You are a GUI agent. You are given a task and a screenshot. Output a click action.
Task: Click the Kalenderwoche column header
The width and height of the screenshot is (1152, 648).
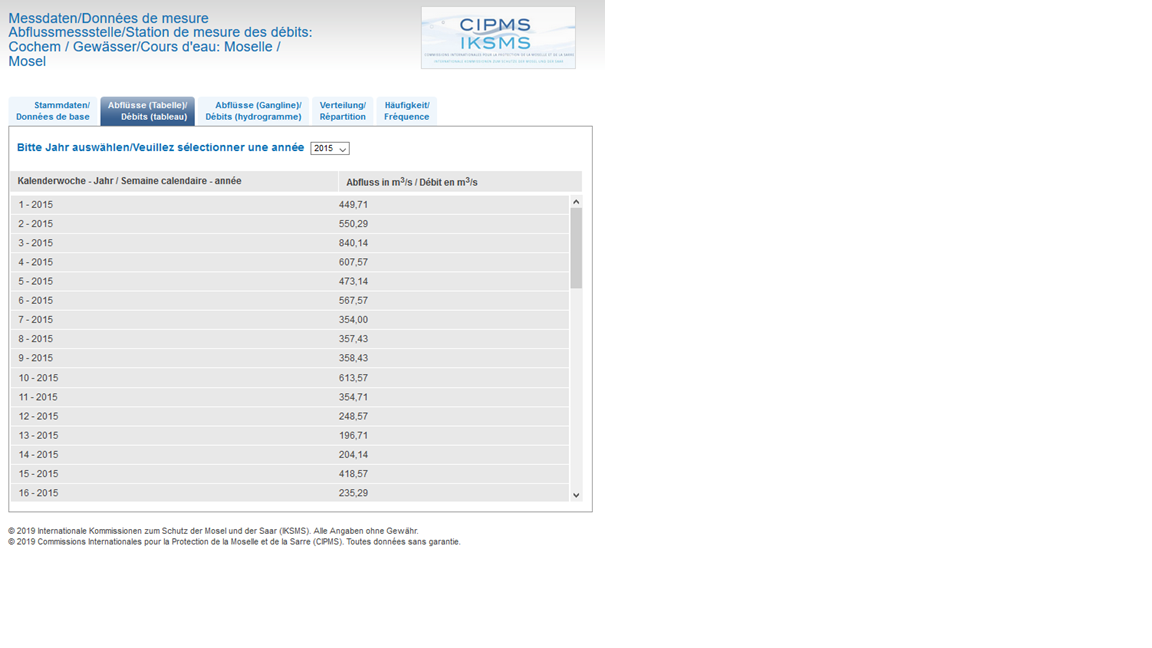[x=130, y=181]
